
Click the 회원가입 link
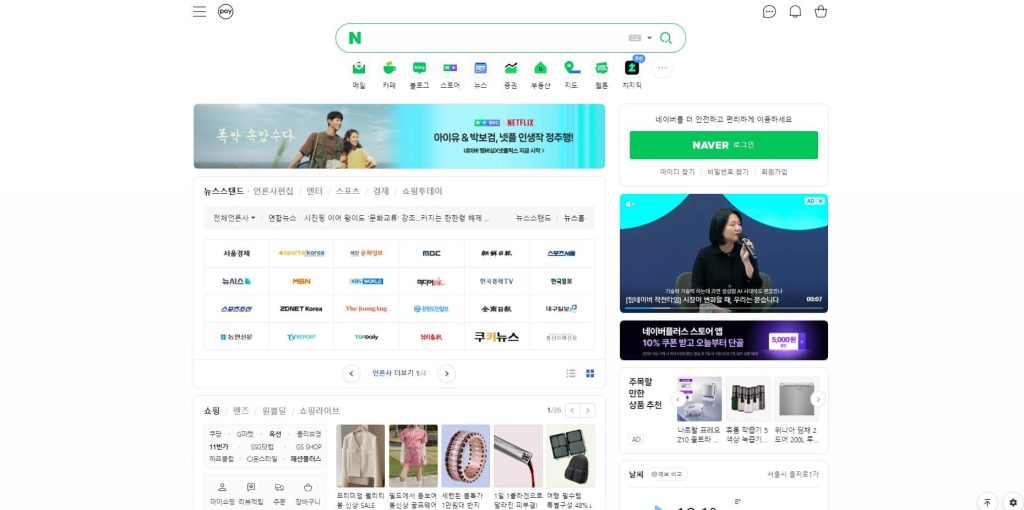[775, 172]
